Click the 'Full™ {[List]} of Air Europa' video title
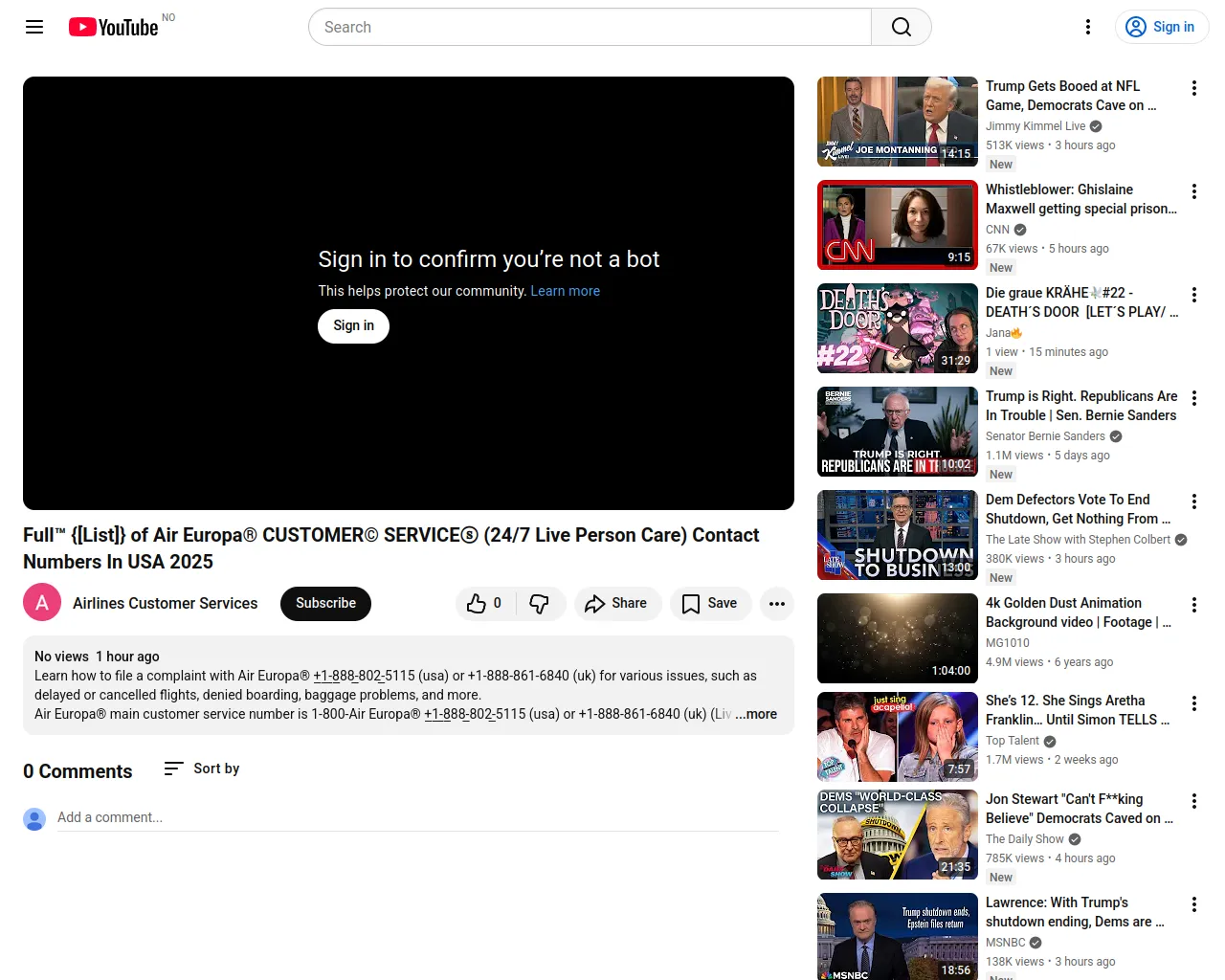 point(391,548)
